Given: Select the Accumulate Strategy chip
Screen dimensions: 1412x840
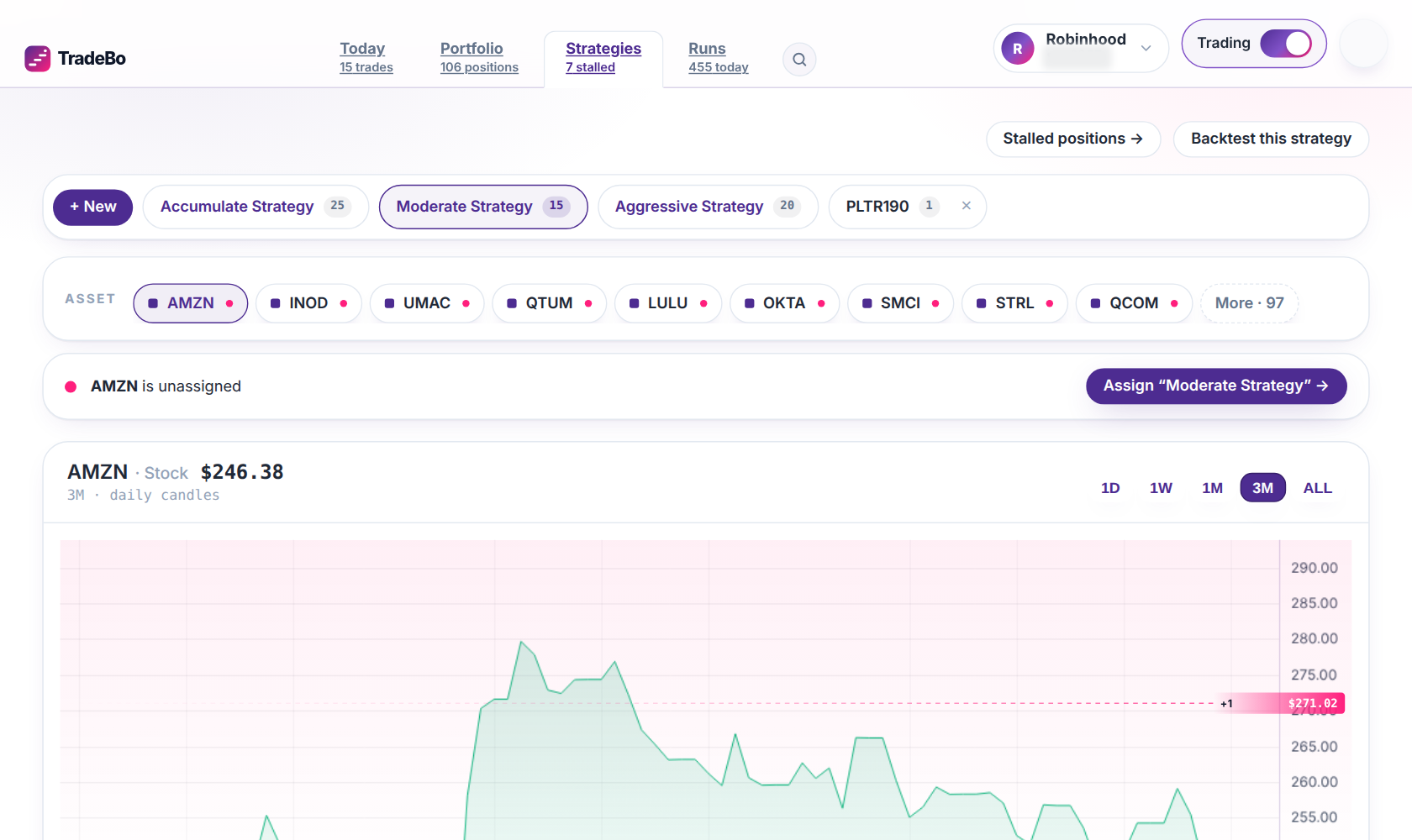Looking at the screenshot, I should pyautogui.click(x=256, y=207).
